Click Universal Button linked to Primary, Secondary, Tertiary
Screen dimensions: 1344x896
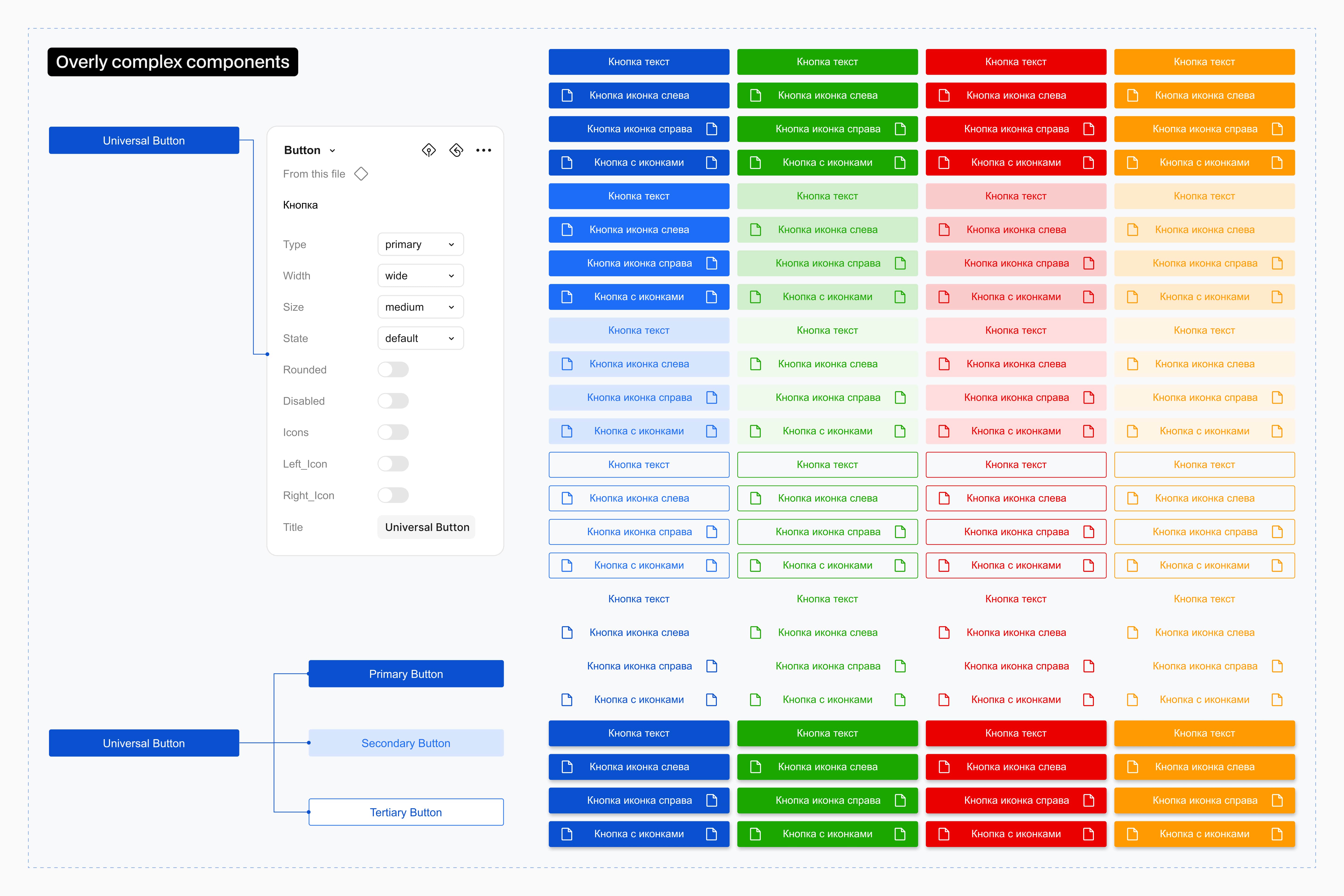point(144,743)
